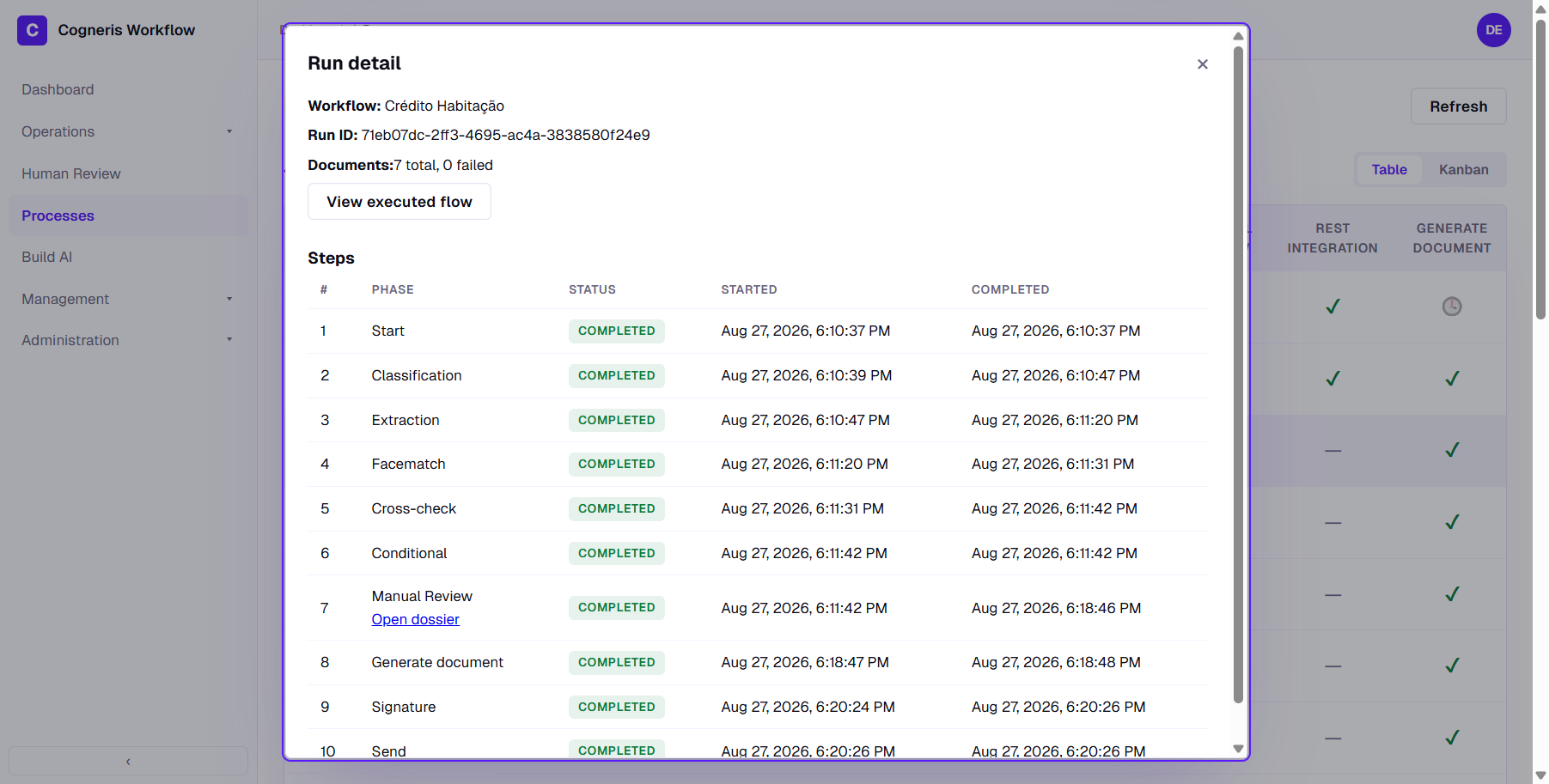1549x784 pixels.
Task: Open the Dashboard page
Action: click(58, 89)
